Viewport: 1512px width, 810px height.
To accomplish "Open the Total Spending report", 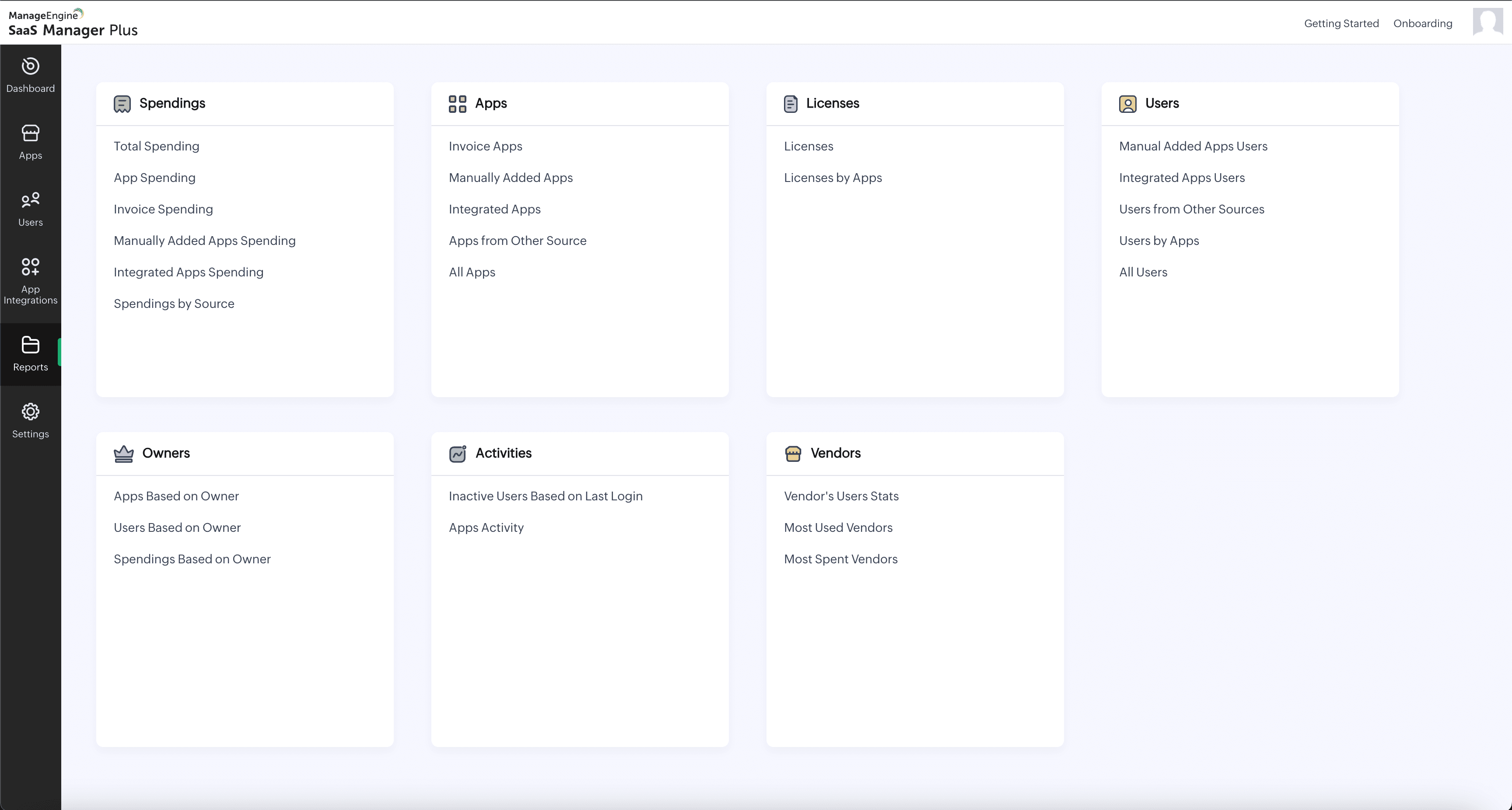I will click(x=156, y=146).
